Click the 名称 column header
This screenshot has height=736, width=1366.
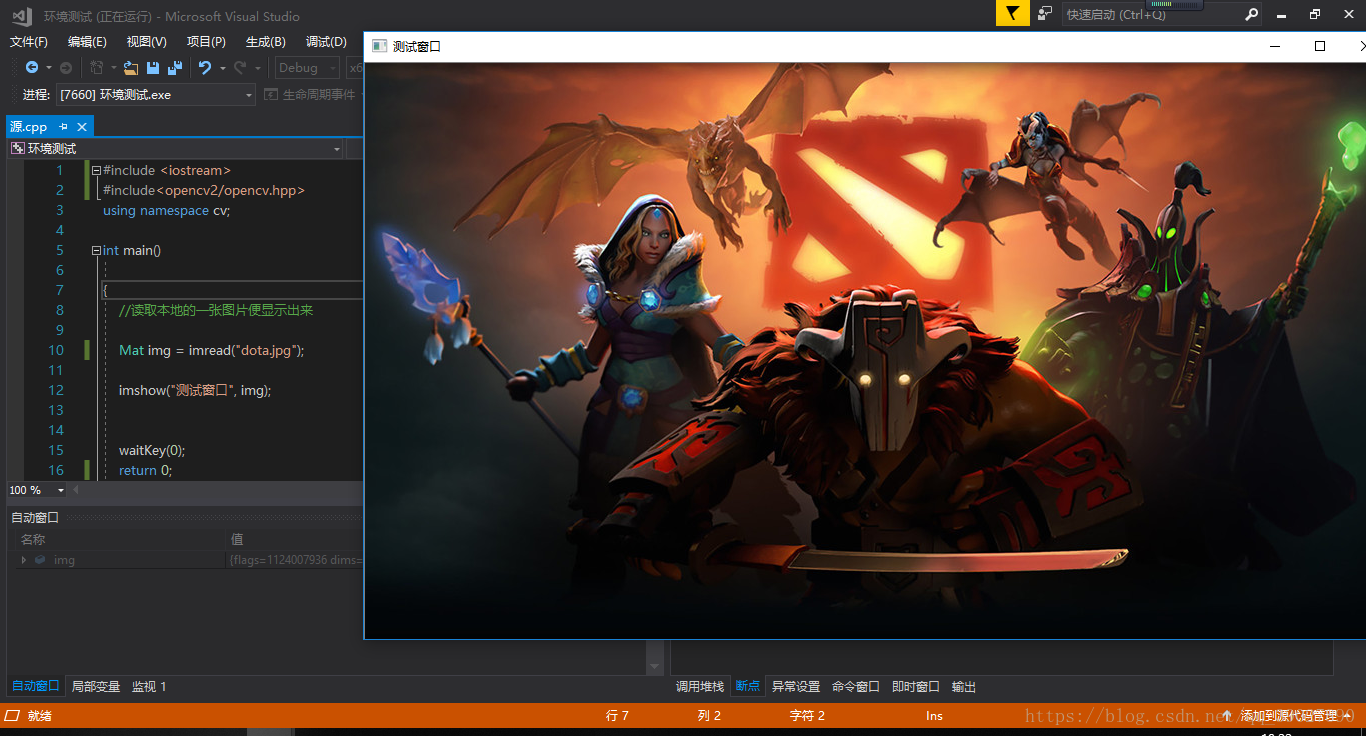tap(33, 539)
